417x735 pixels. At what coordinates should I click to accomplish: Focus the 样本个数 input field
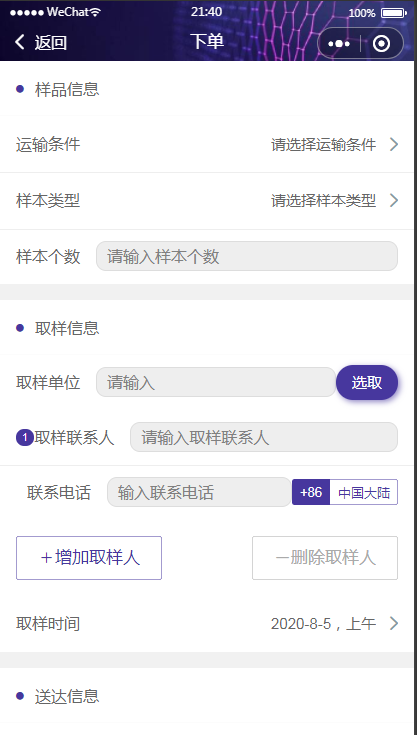(247, 256)
